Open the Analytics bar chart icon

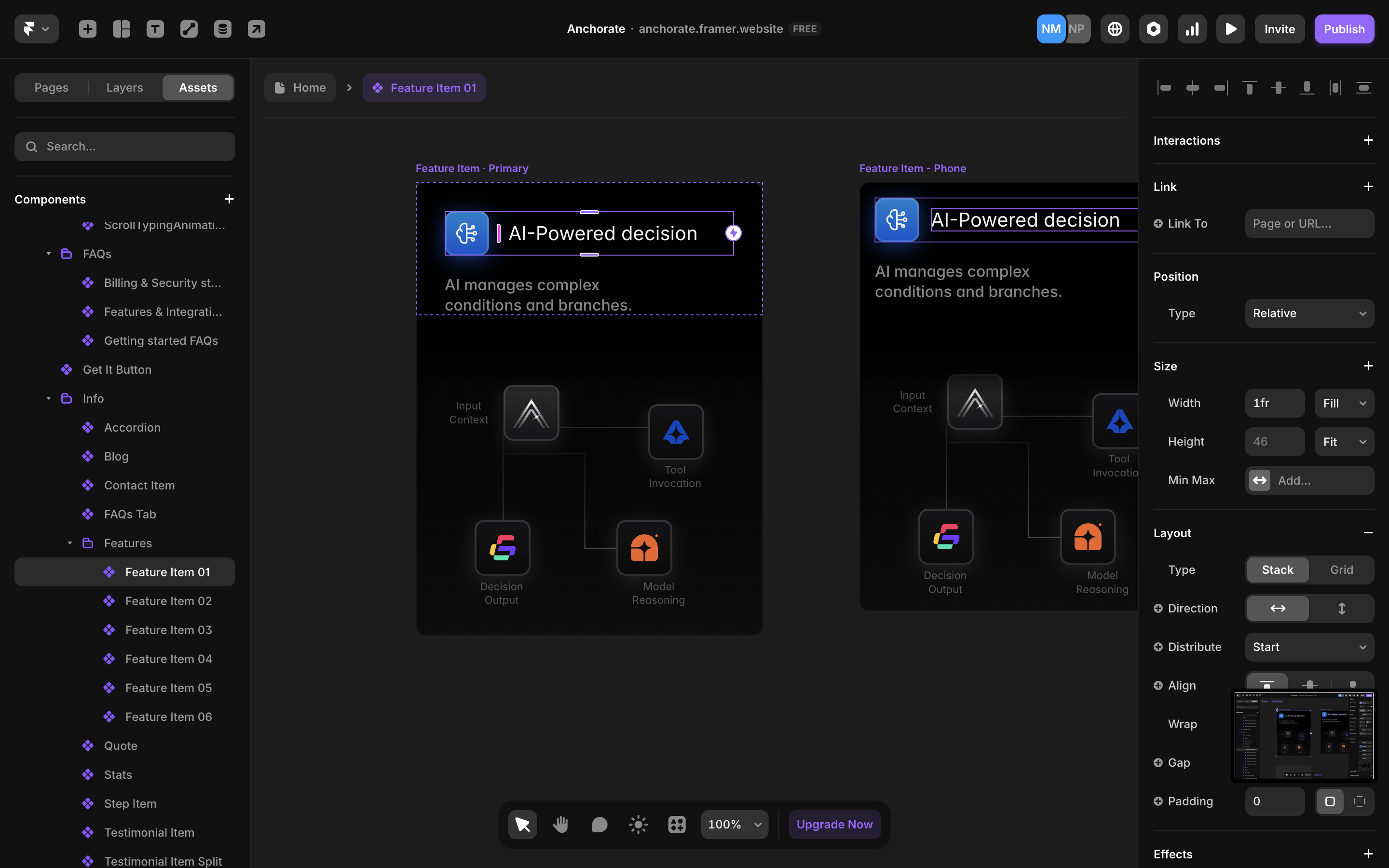coord(1192,29)
